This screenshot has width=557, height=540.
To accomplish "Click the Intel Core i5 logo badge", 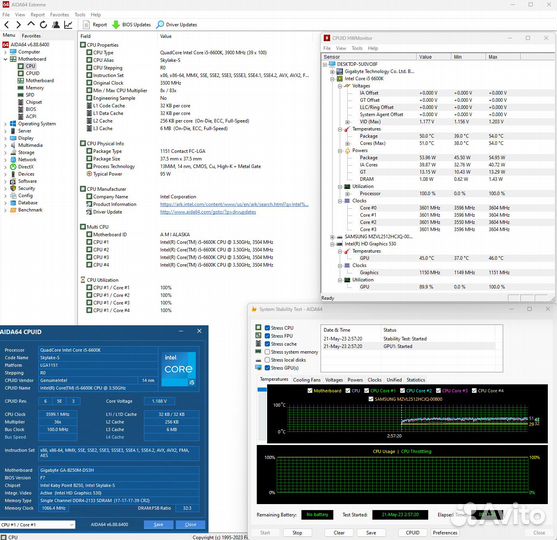I will coord(179,369).
